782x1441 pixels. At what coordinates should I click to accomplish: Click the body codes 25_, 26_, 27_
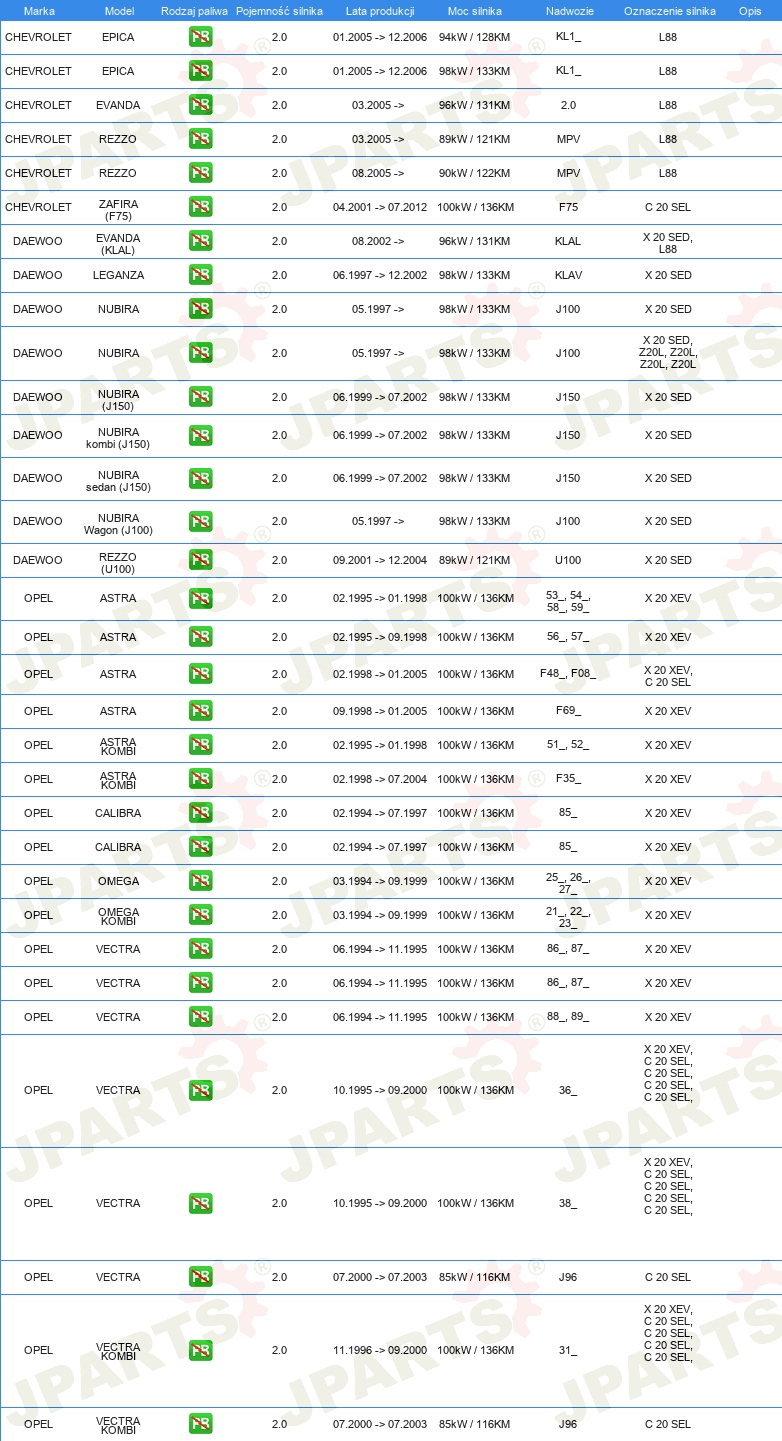[x=568, y=883]
